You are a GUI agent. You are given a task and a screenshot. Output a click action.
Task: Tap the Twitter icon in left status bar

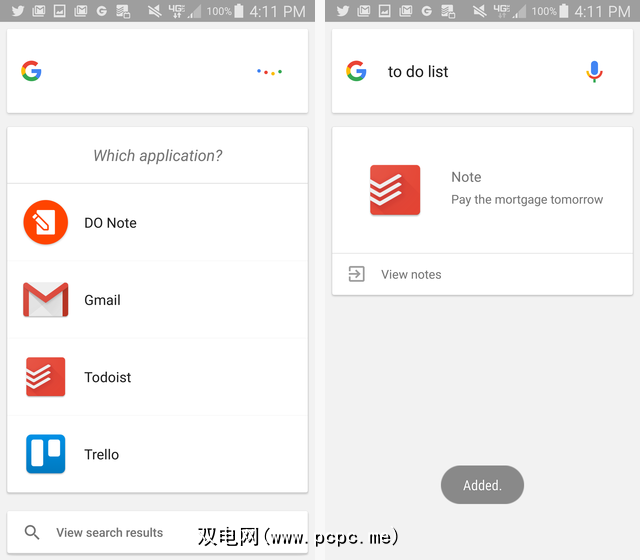tap(18, 11)
